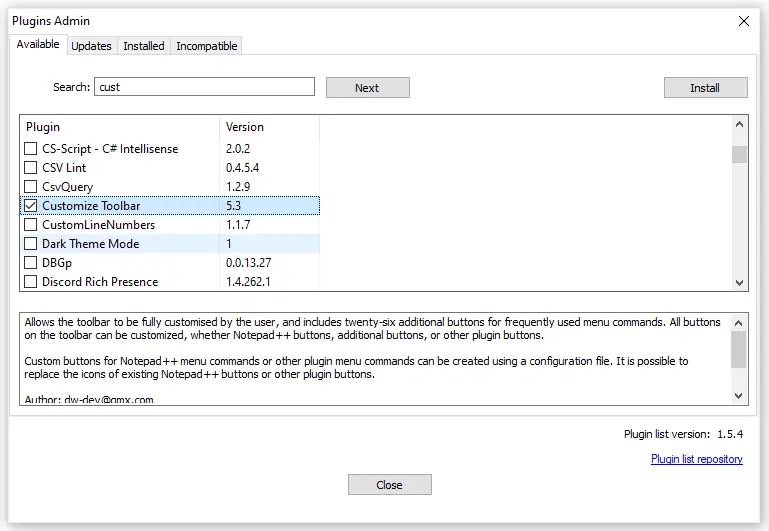Enable the CustomLineNumbers plugin checkbox
Image resolution: width=769 pixels, height=531 pixels.
point(30,225)
